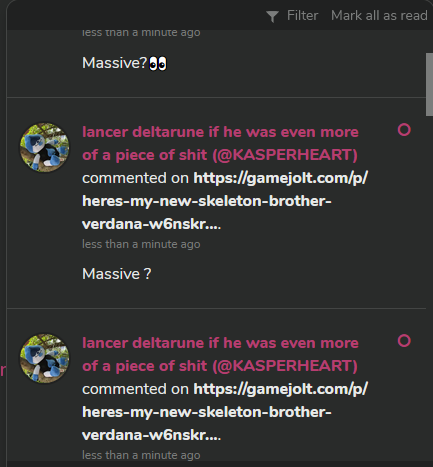Click Mark all as read
Viewport: 433px width, 467px height.
[x=379, y=16]
